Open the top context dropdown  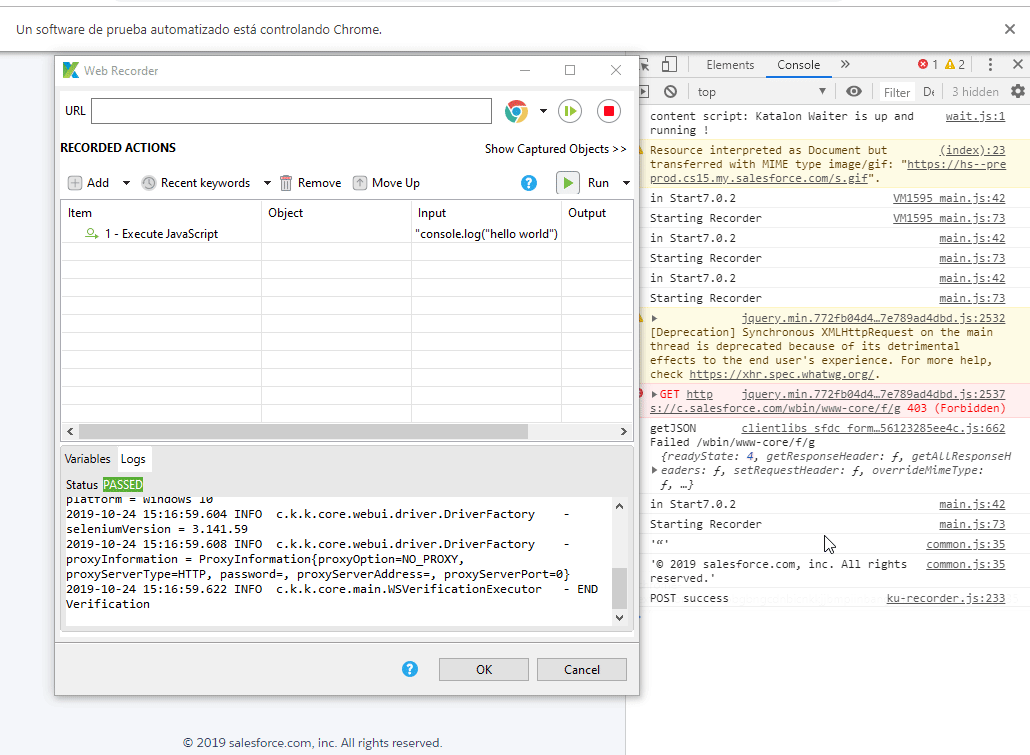(761, 91)
